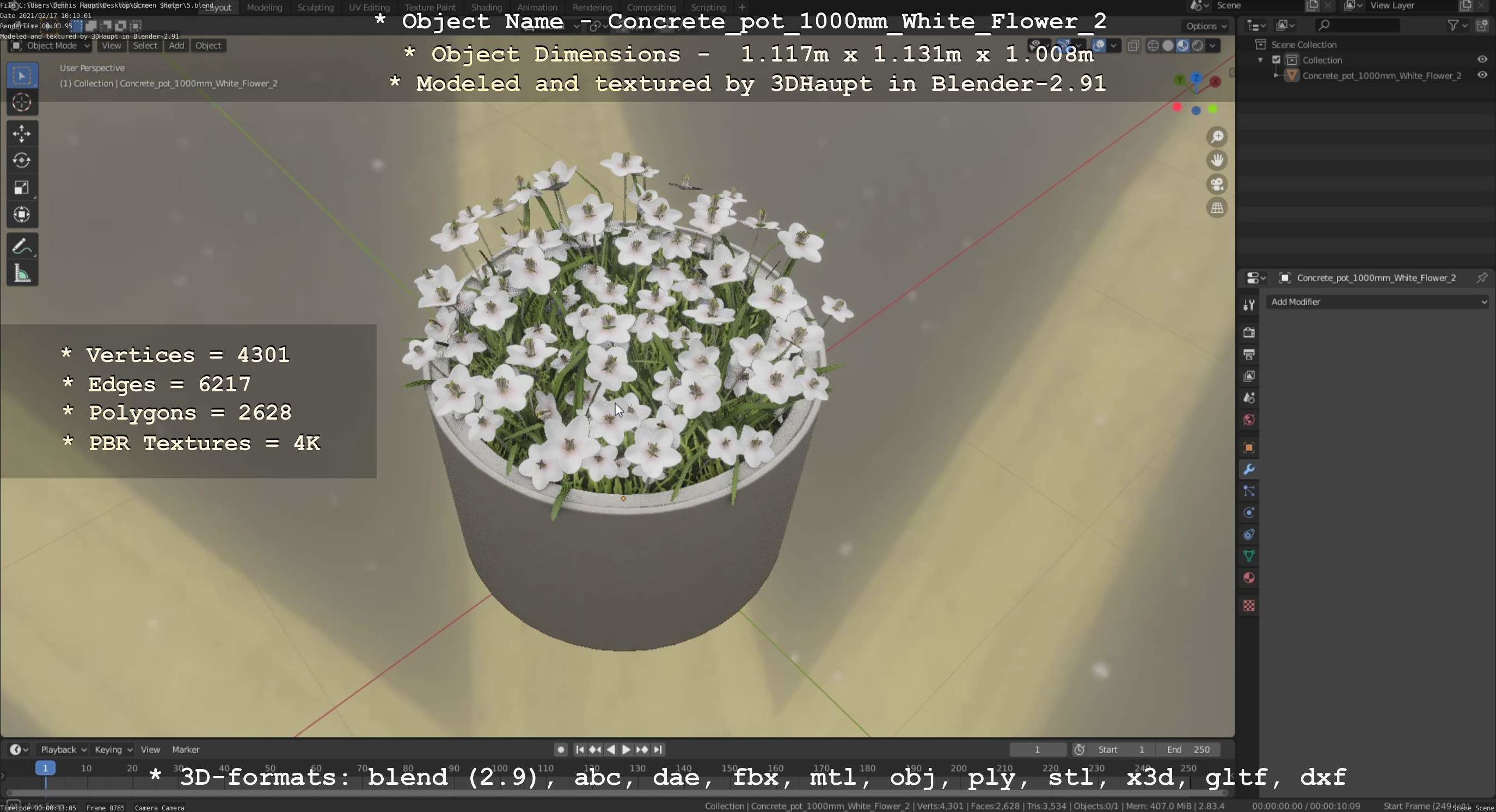Click the timeline Play button
The height and width of the screenshot is (812, 1496).
[626, 749]
